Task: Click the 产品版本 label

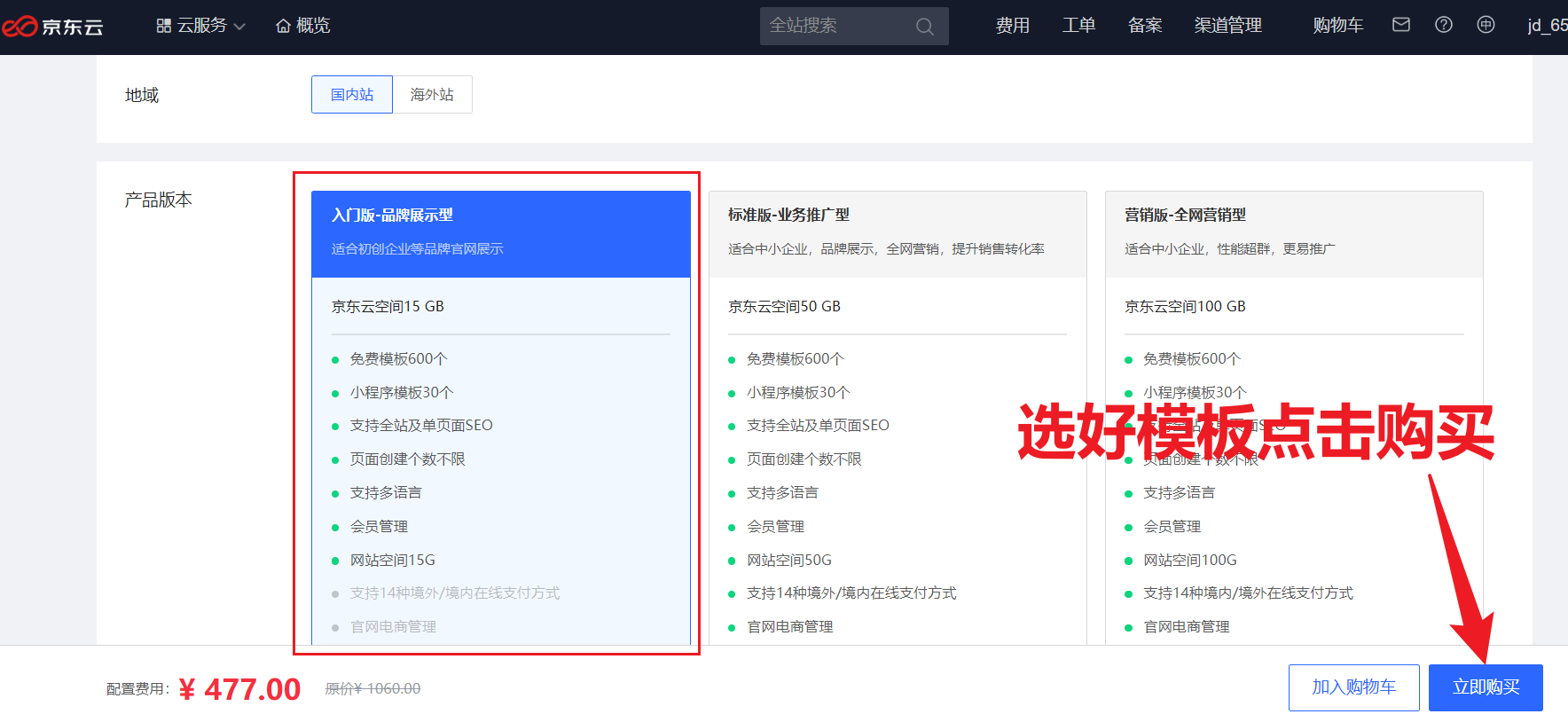Action: pyautogui.click(x=159, y=200)
